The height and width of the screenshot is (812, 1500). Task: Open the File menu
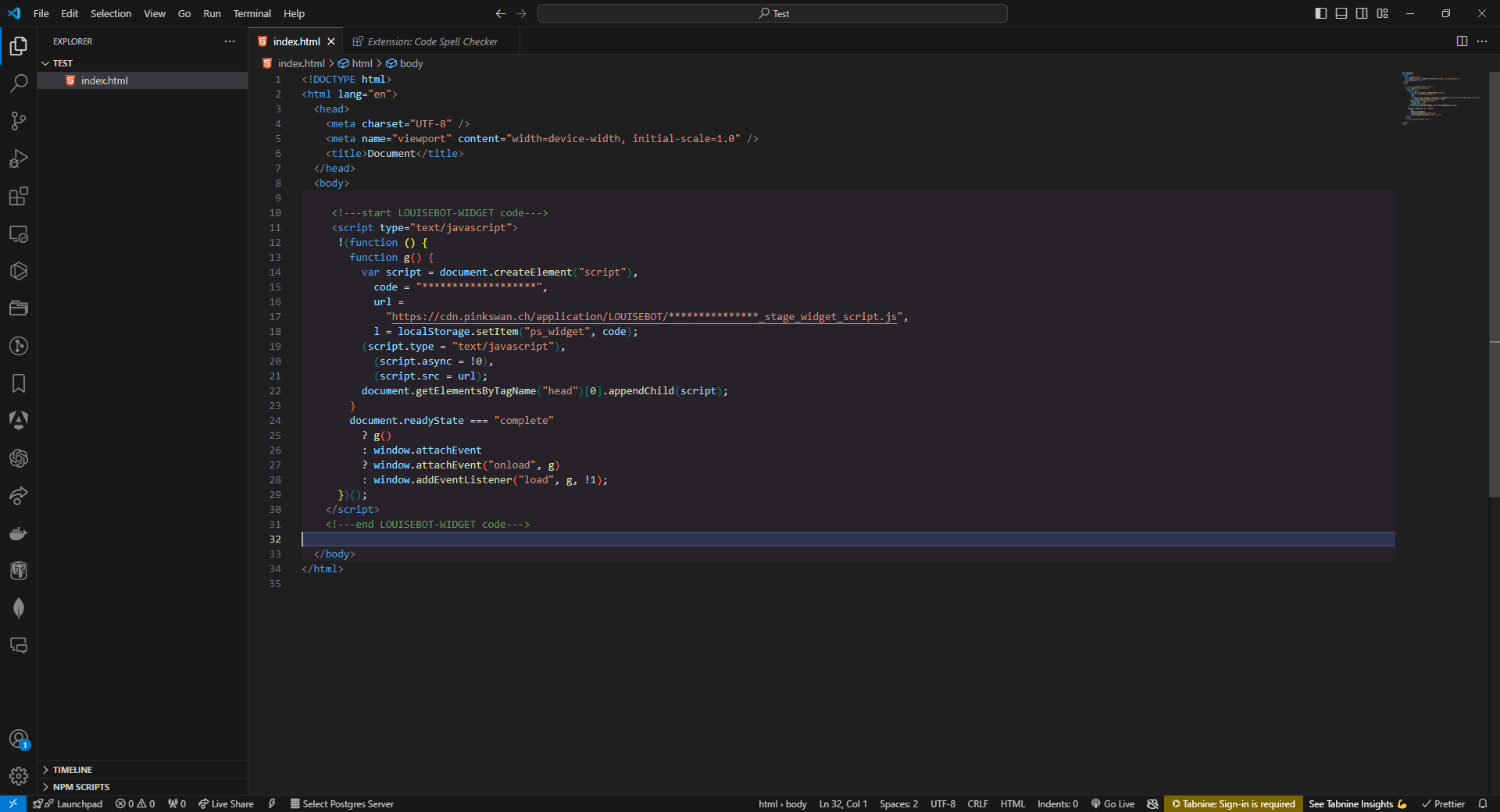[x=41, y=13]
